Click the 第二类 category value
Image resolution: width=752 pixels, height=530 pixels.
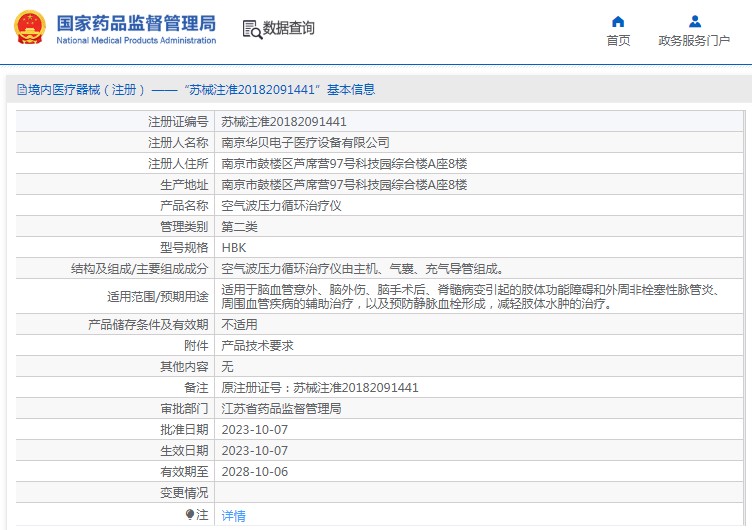[239, 227]
